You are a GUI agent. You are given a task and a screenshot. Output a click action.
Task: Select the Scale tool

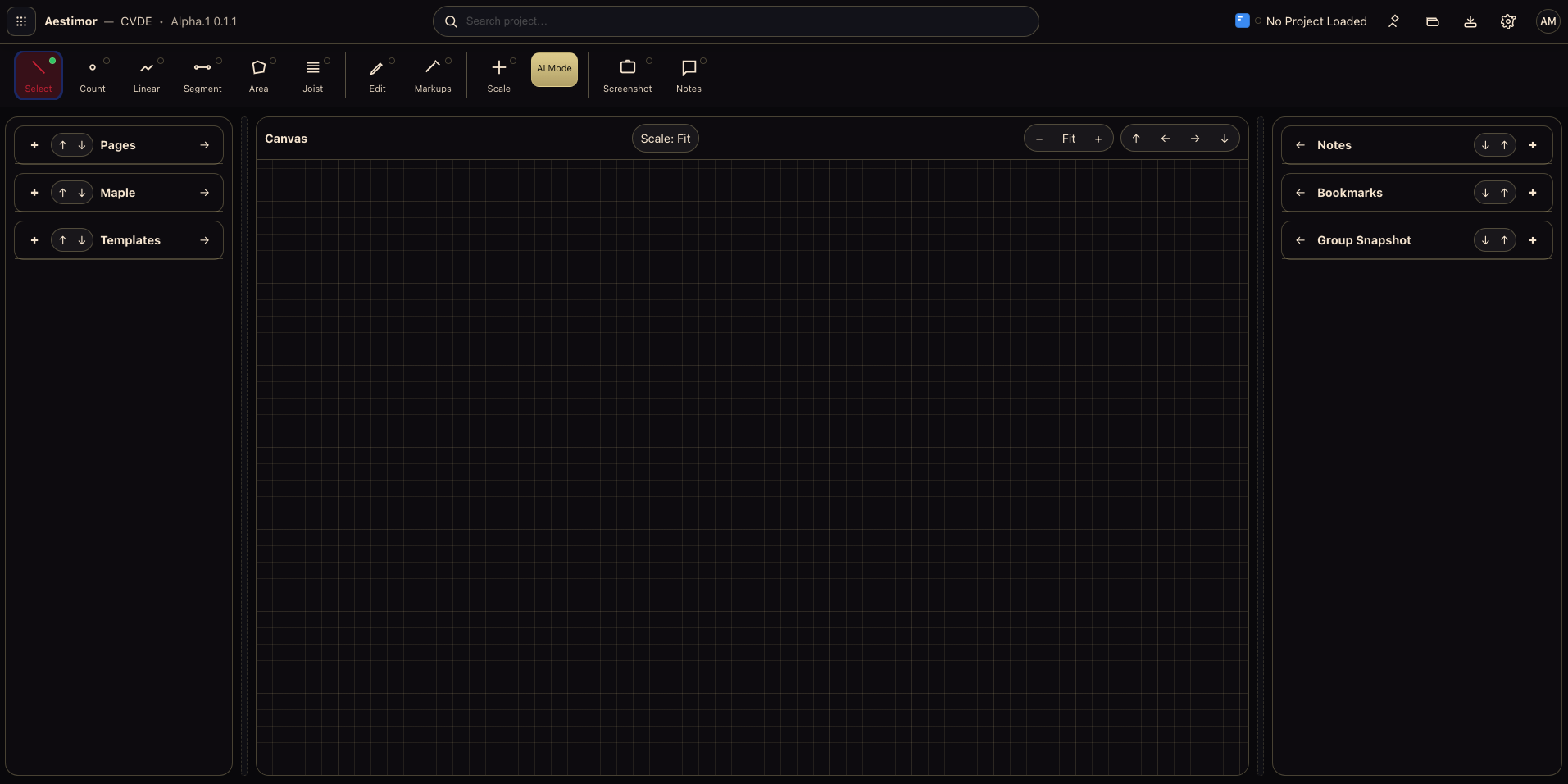[x=498, y=75]
